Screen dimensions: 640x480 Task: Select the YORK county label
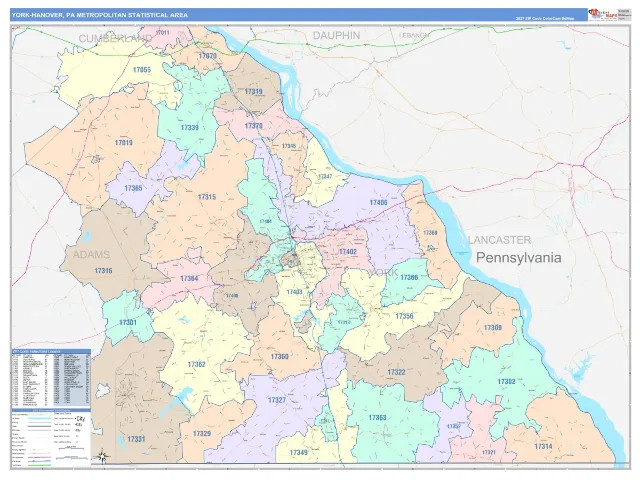click(x=383, y=272)
